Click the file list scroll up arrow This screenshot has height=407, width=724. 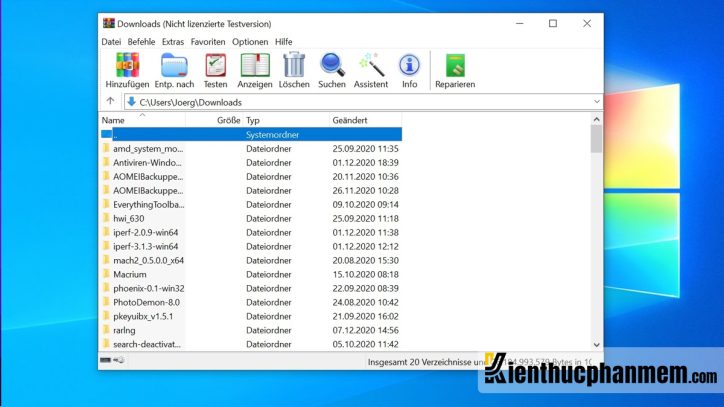[596, 119]
